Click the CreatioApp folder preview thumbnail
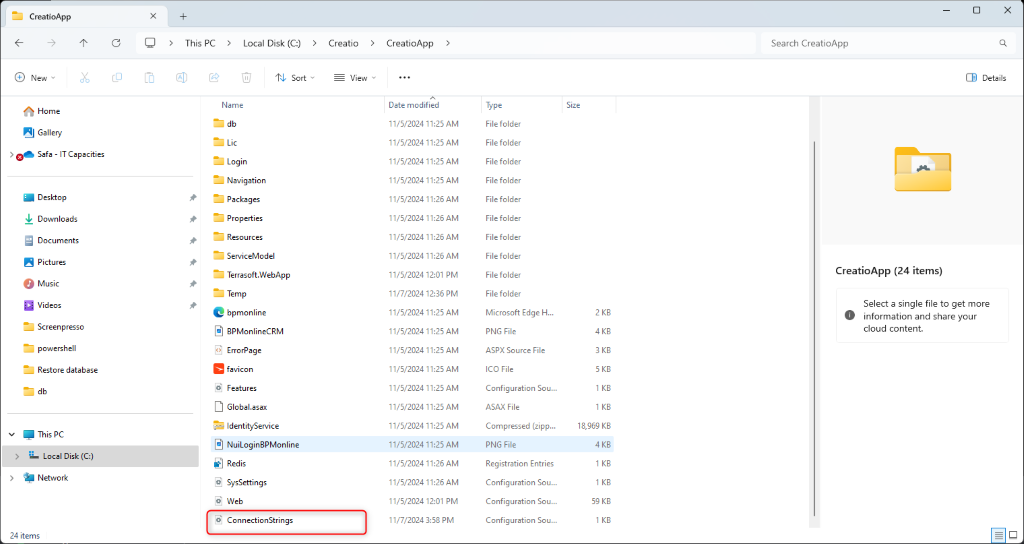1024x544 pixels. [x=922, y=169]
